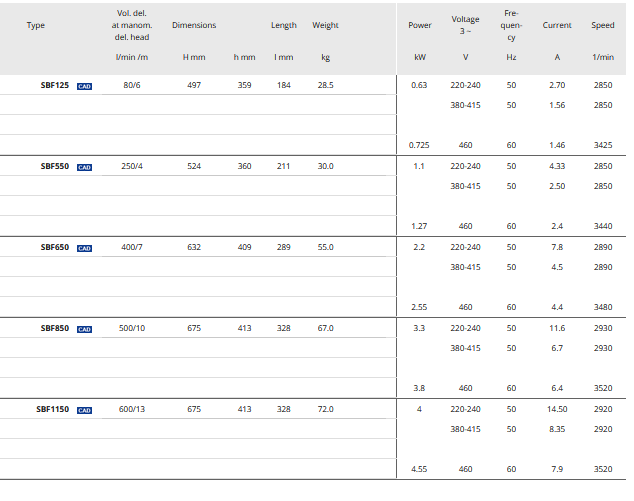Select the Dimensions column header
This screenshot has height=501, width=634.
(194, 25)
